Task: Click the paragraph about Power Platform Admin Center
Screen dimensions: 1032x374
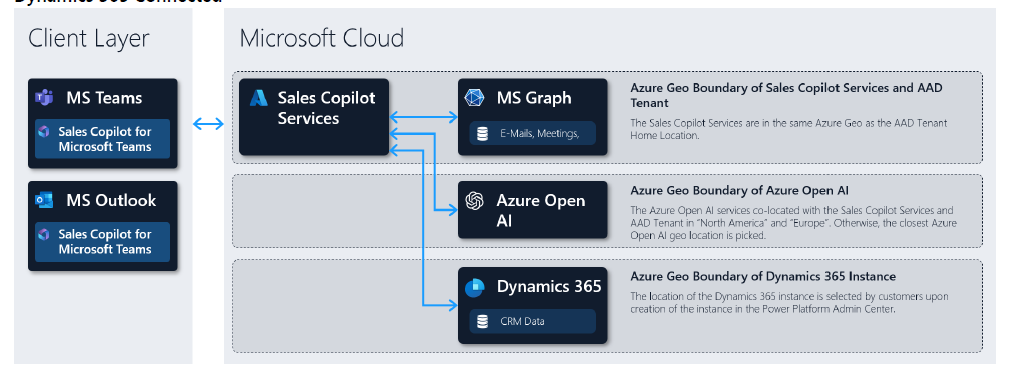Action: tap(789, 302)
